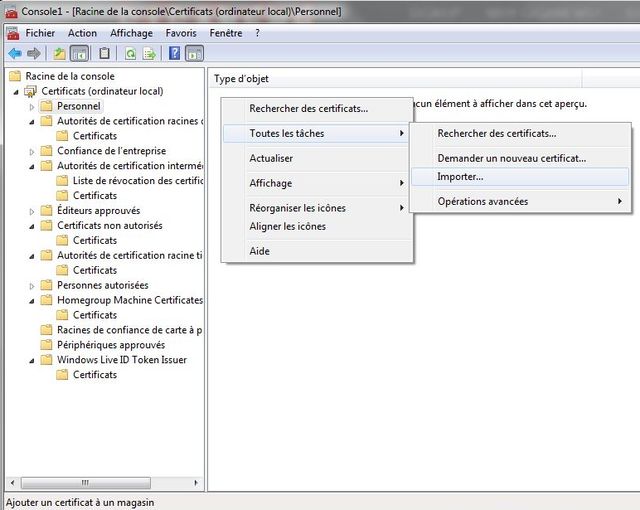Click the Certificats (ordinateur local) certificate icon
640x510 pixels.
pos(30,91)
